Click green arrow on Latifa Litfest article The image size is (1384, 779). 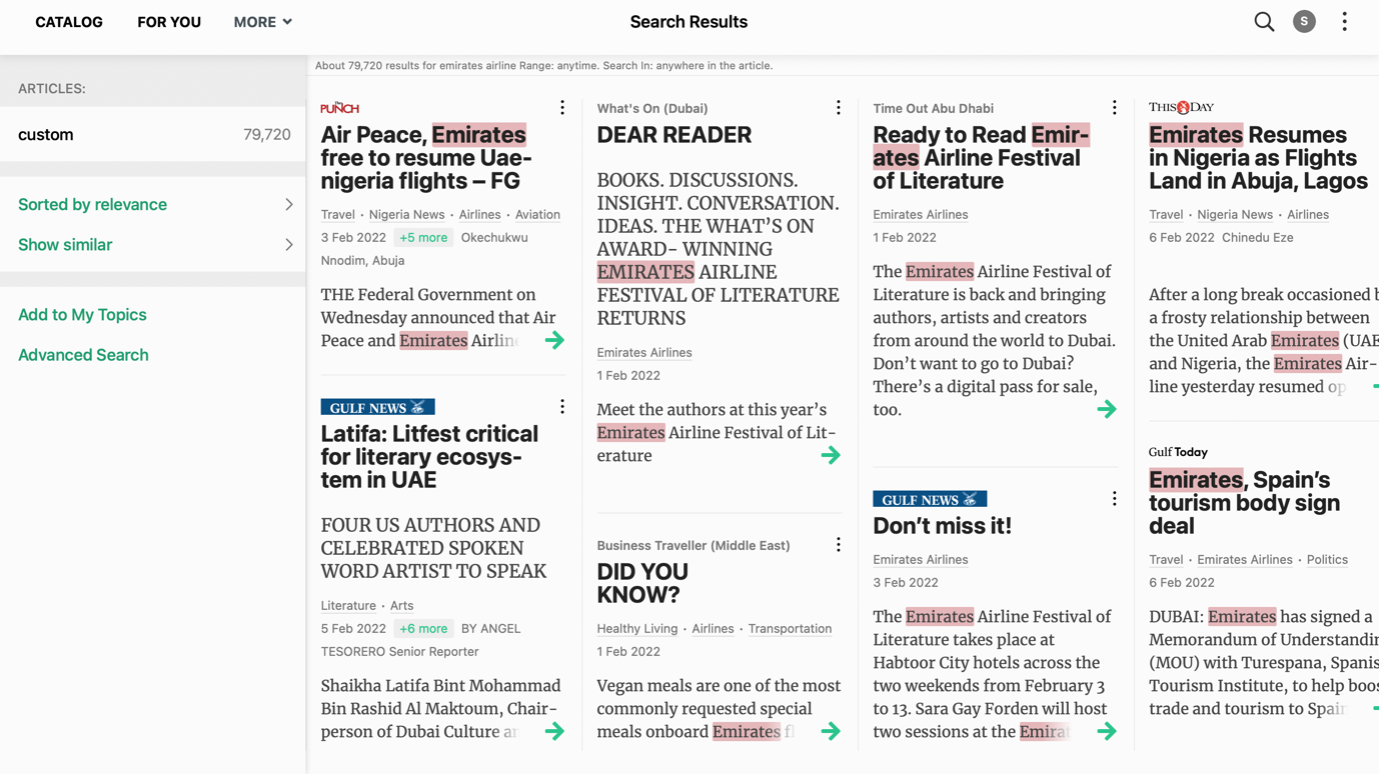555,732
